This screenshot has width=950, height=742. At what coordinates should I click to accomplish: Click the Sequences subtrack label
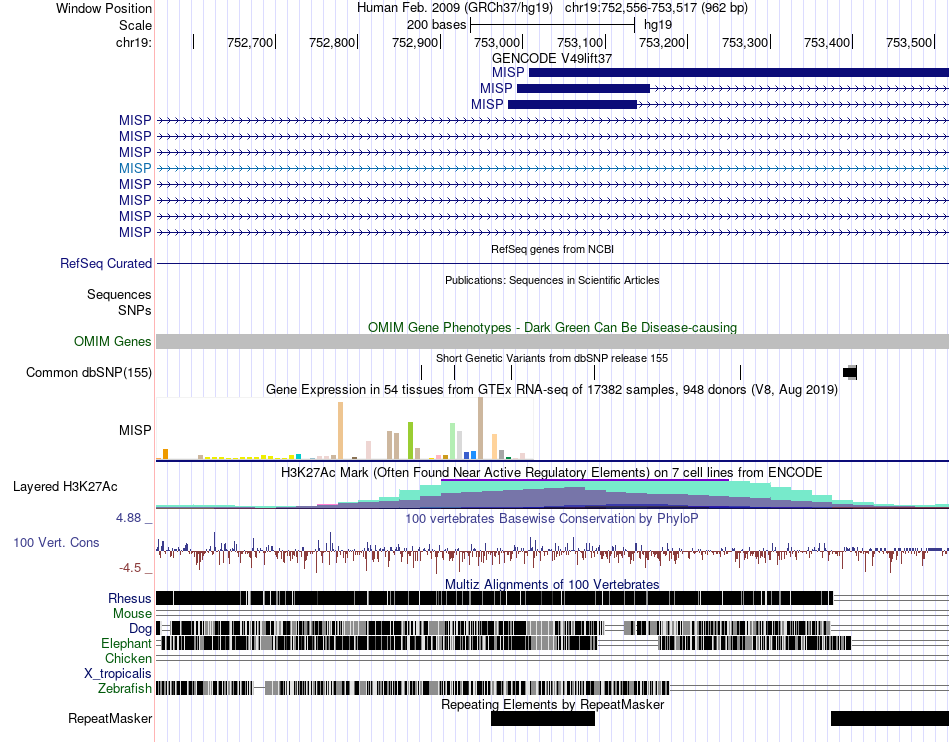[119, 295]
